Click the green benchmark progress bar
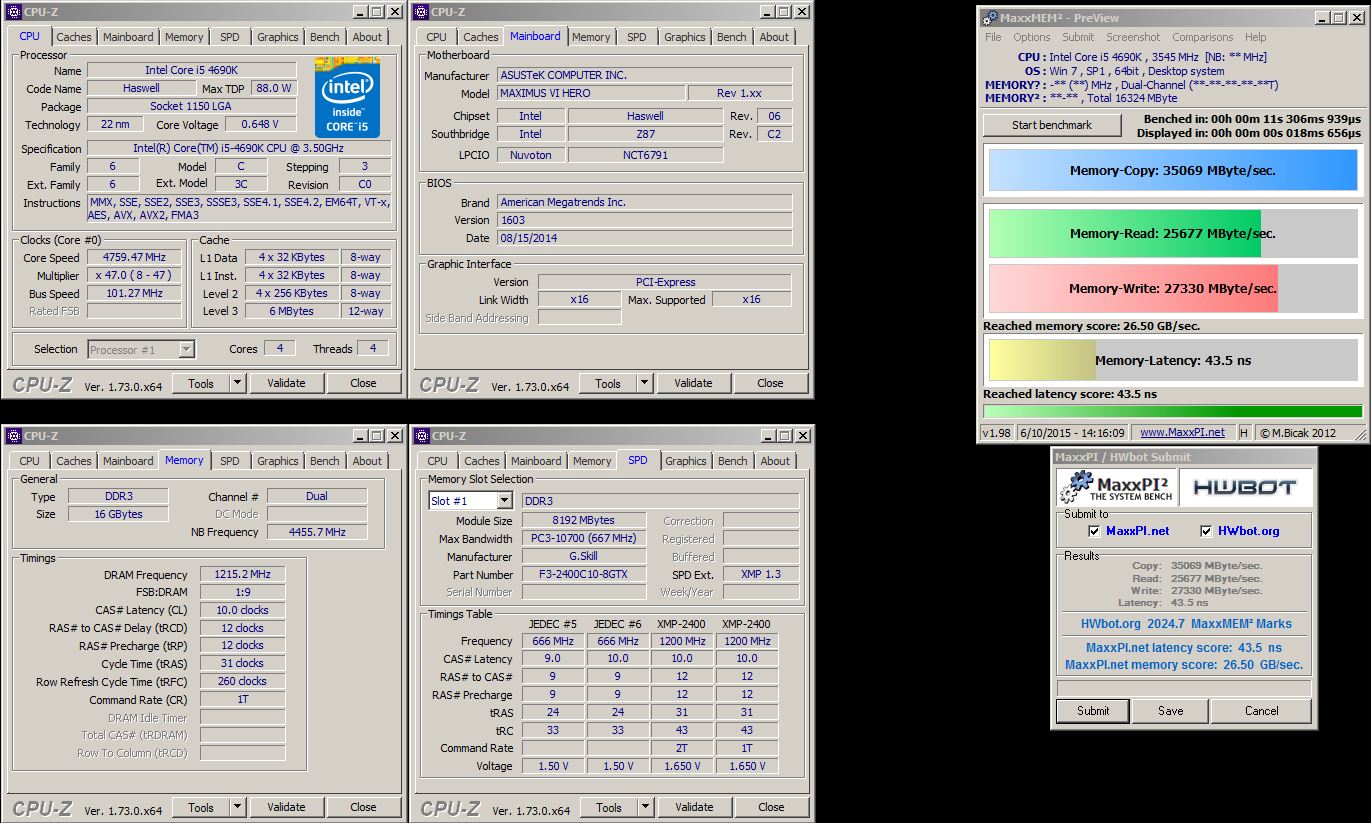 pyautogui.click(x=1173, y=411)
